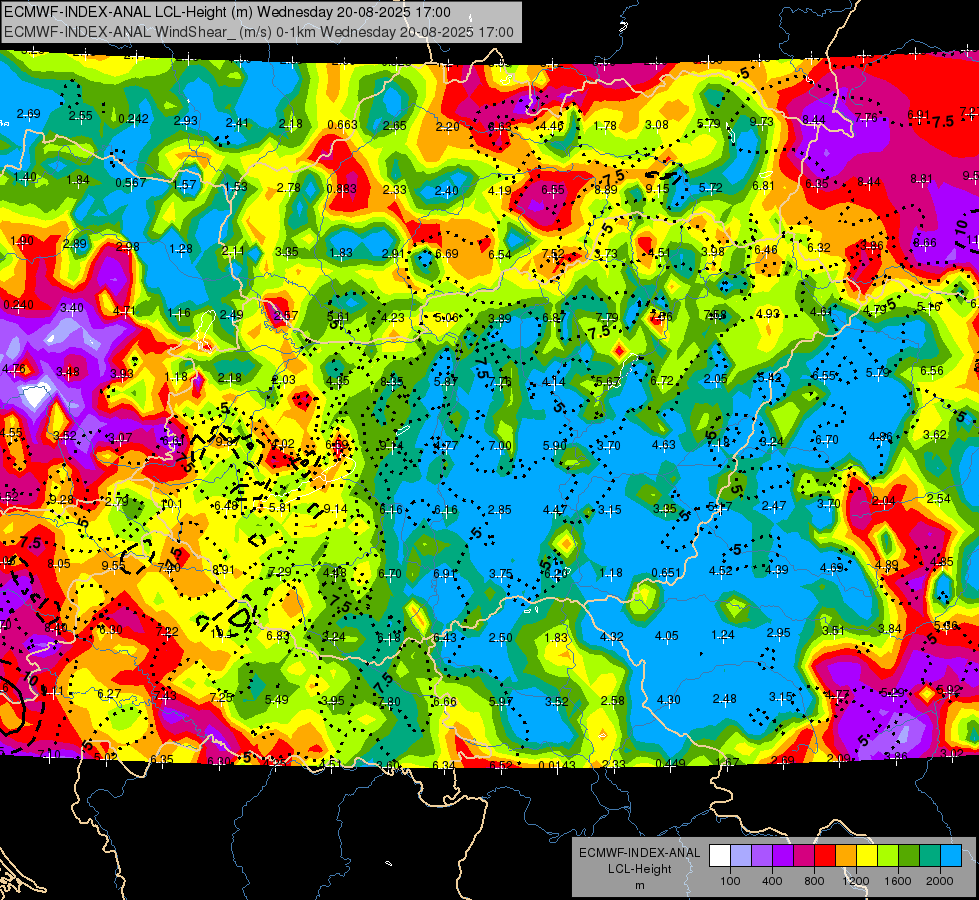This screenshot has width=979, height=900.
Task: Click the map value '2.58'
Action: [x=612, y=700]
